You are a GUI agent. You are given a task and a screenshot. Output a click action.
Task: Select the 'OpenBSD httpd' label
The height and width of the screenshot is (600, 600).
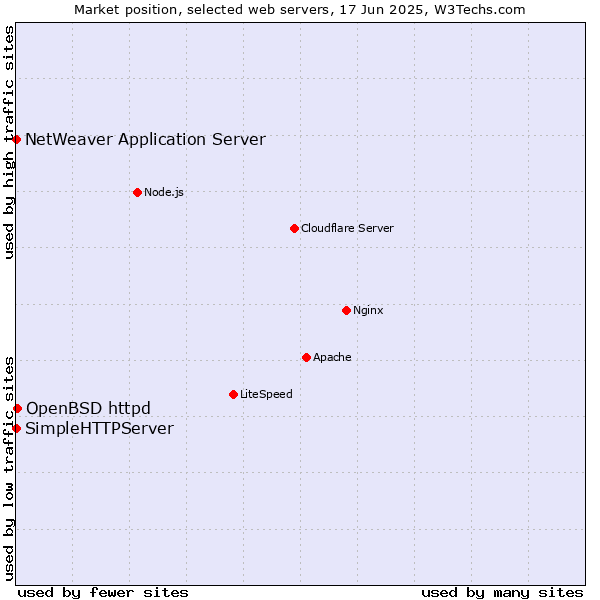88,408
